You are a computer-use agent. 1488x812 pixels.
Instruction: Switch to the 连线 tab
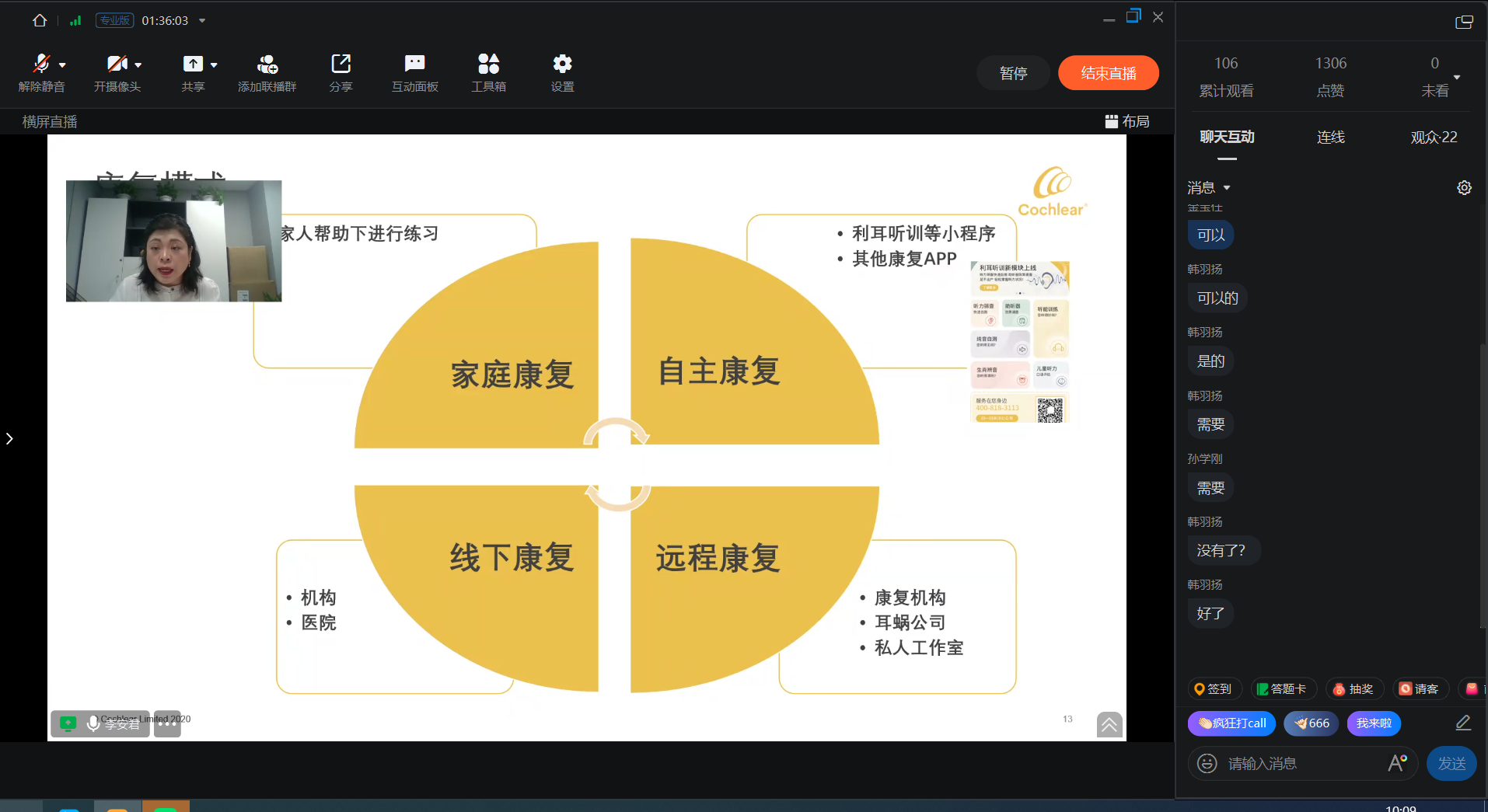tap(1330, 138)
